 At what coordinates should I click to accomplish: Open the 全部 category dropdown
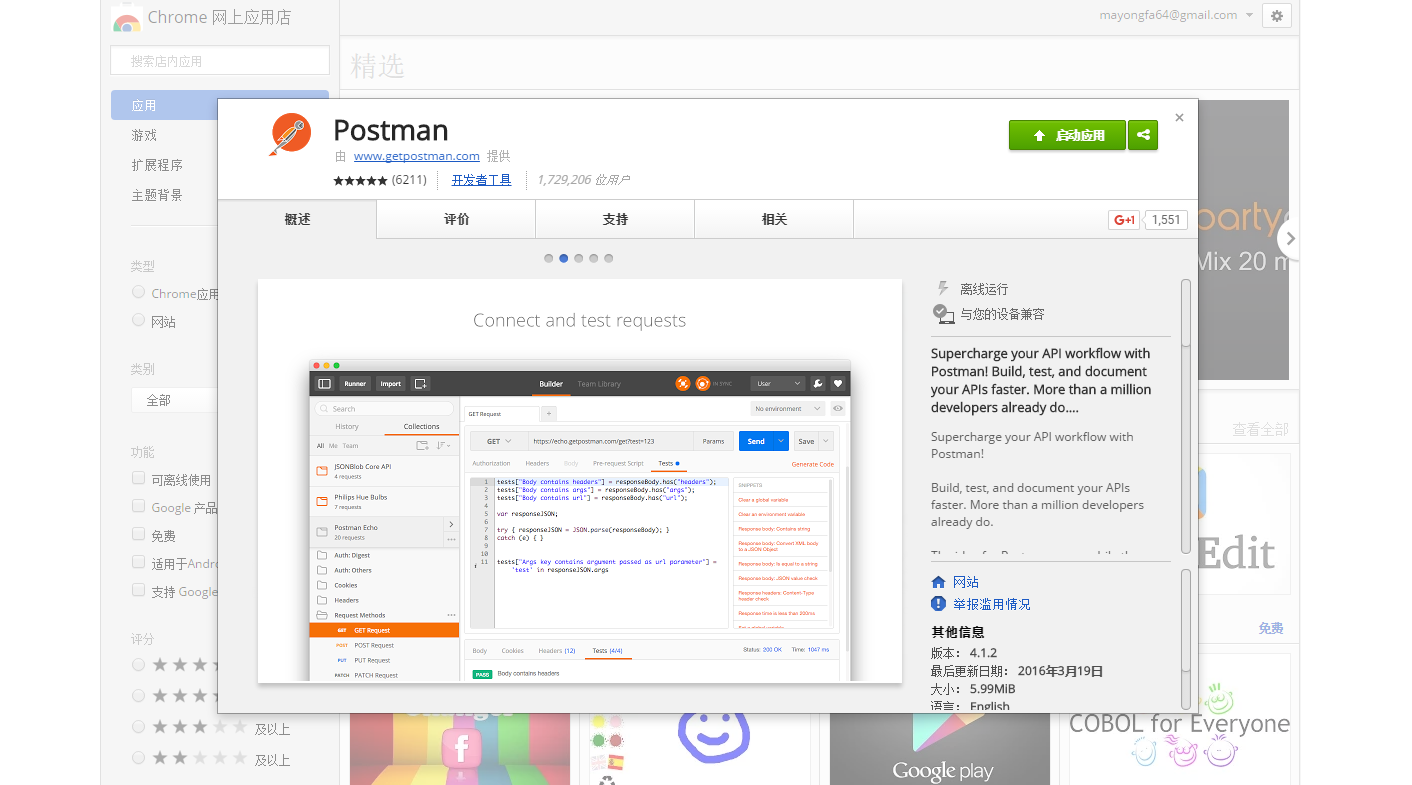click(x=174, y=400)
